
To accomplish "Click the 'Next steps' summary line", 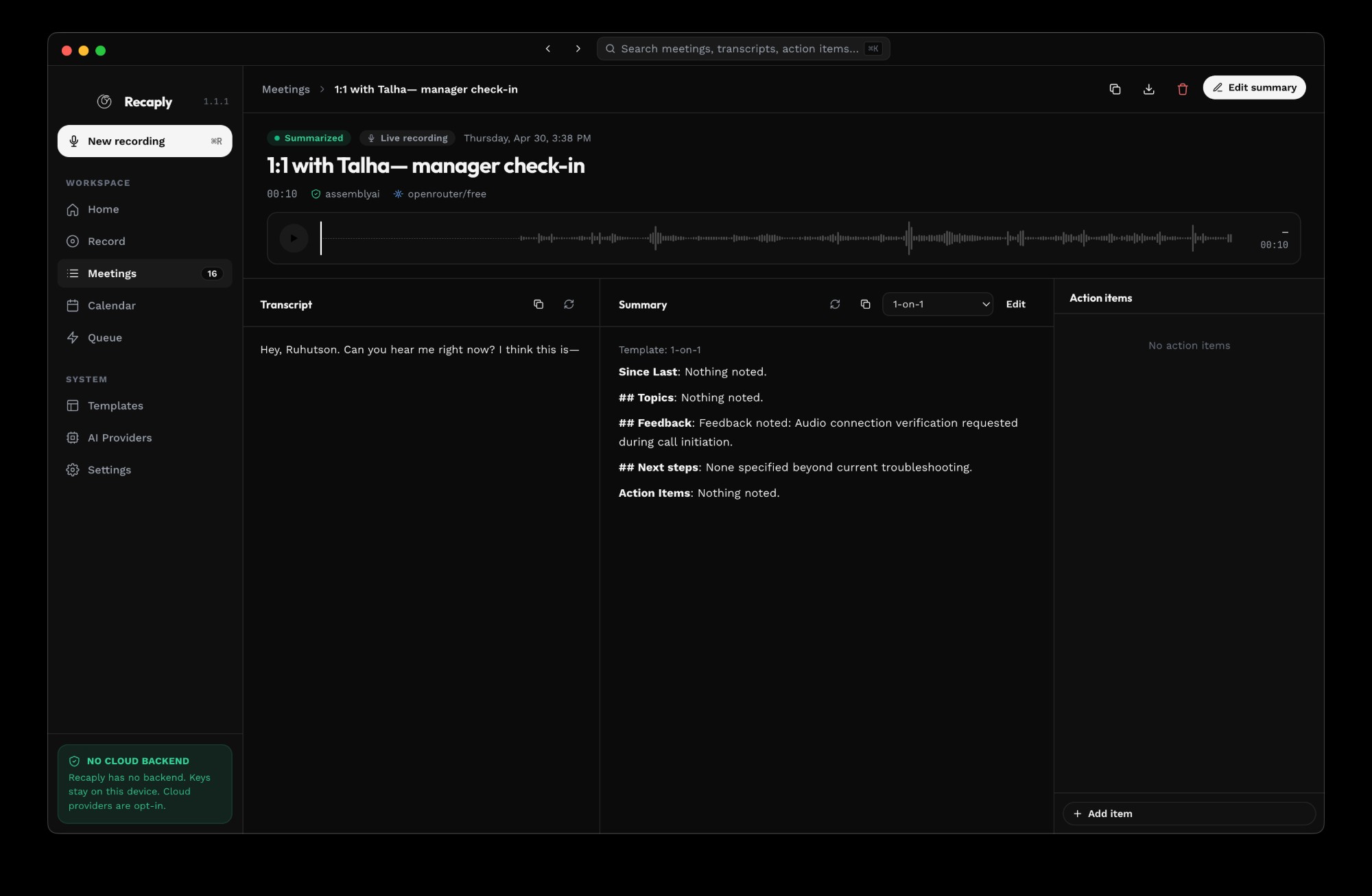I will click(x=795, y=467).
